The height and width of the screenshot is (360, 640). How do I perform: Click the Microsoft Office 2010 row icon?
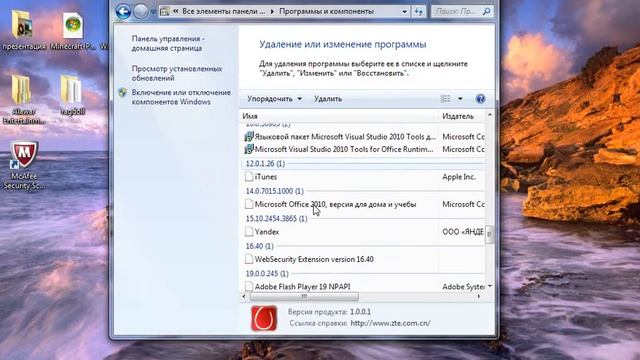249,204
